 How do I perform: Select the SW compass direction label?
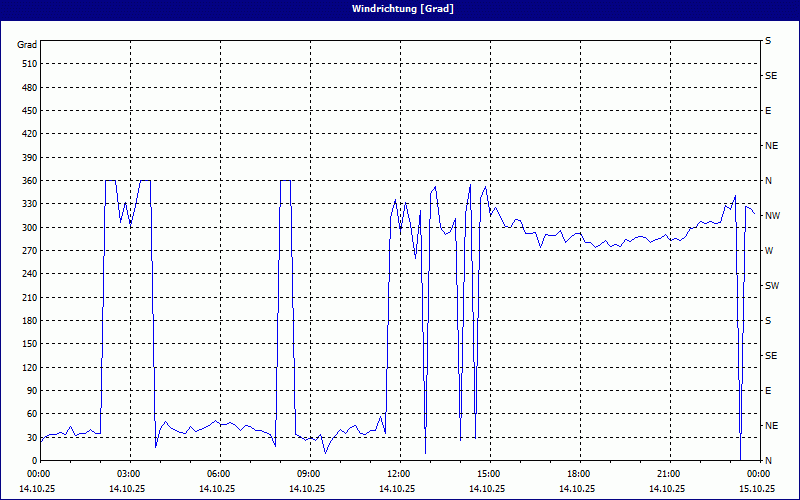coord(770,286)
